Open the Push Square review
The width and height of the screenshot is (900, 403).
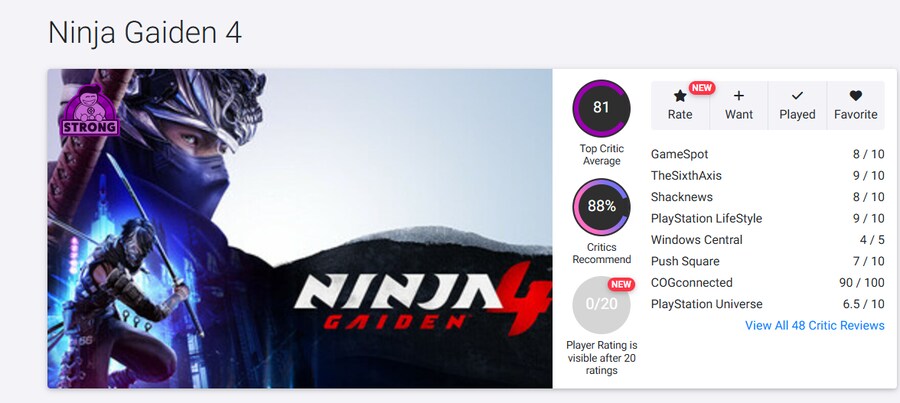(x=685, y=261)
